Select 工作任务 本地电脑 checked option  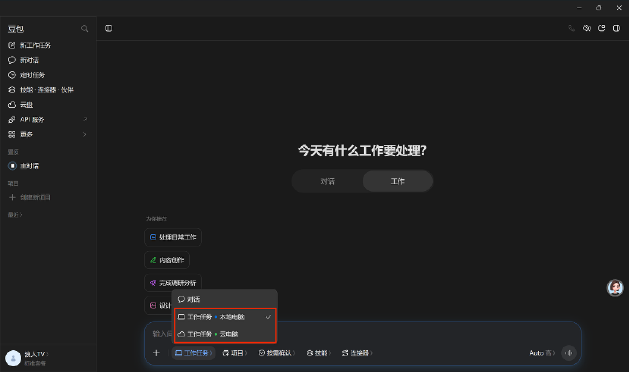coord(225,317)
